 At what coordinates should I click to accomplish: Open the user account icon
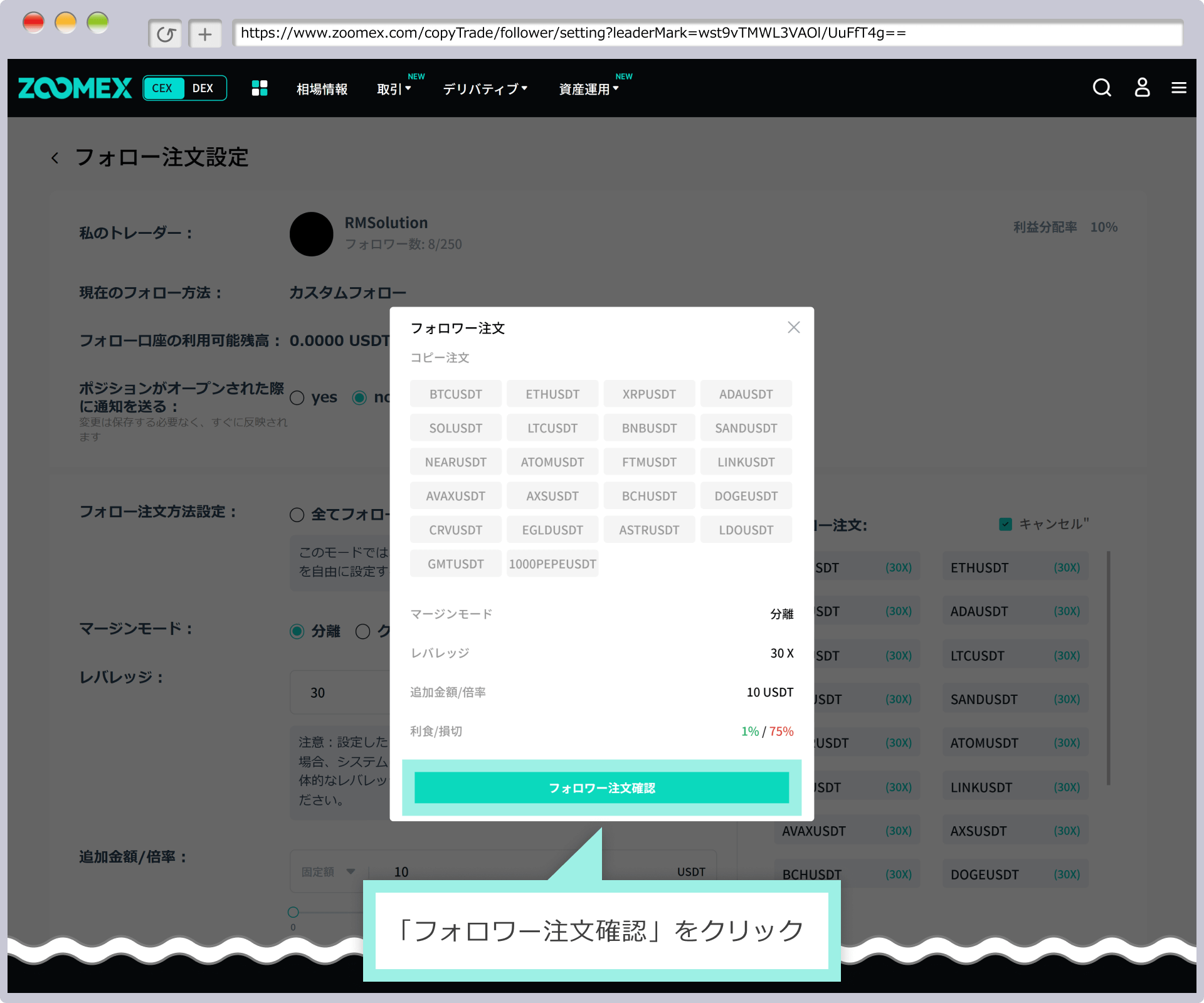coord(1142,88)
